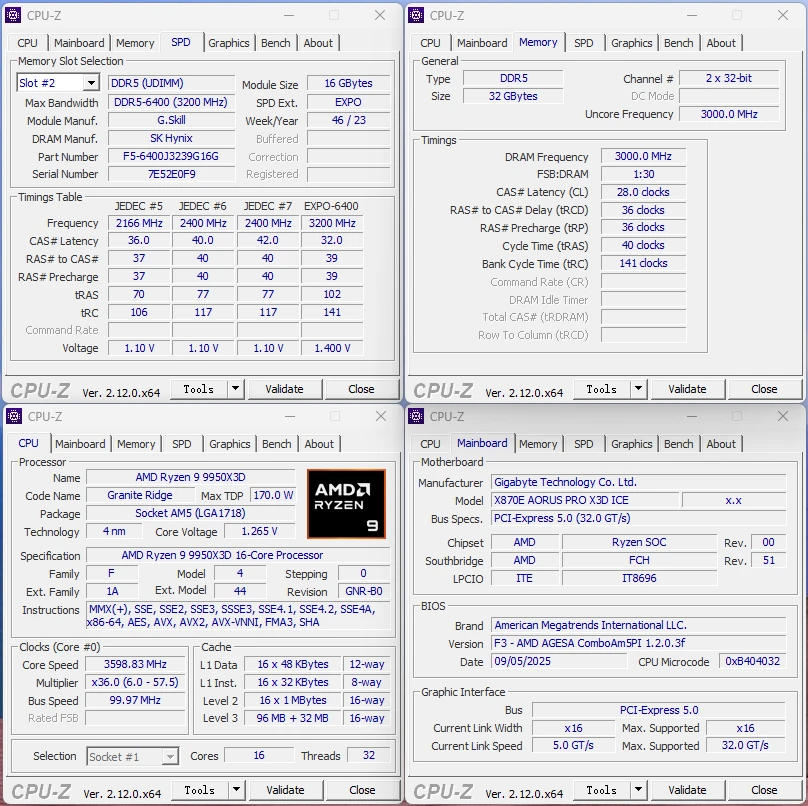This screenshot has height=806, width=808.
Task: Click Validate button in Mainboard window
Action: pos(687,790)
